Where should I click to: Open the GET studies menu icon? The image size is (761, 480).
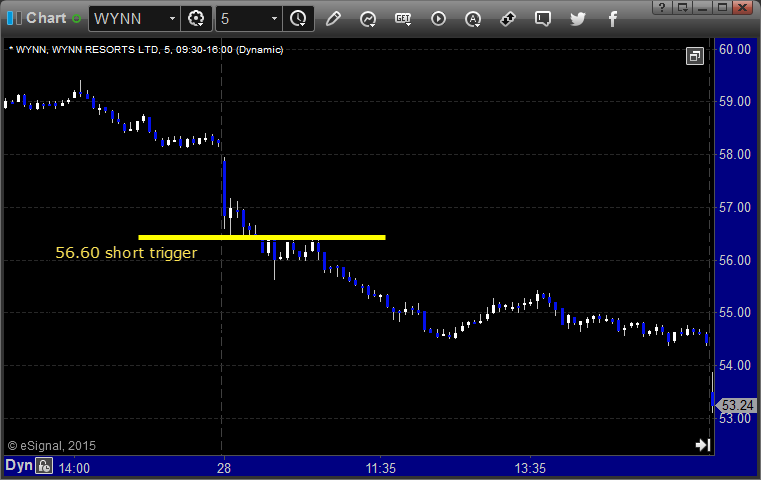[403, 19]
